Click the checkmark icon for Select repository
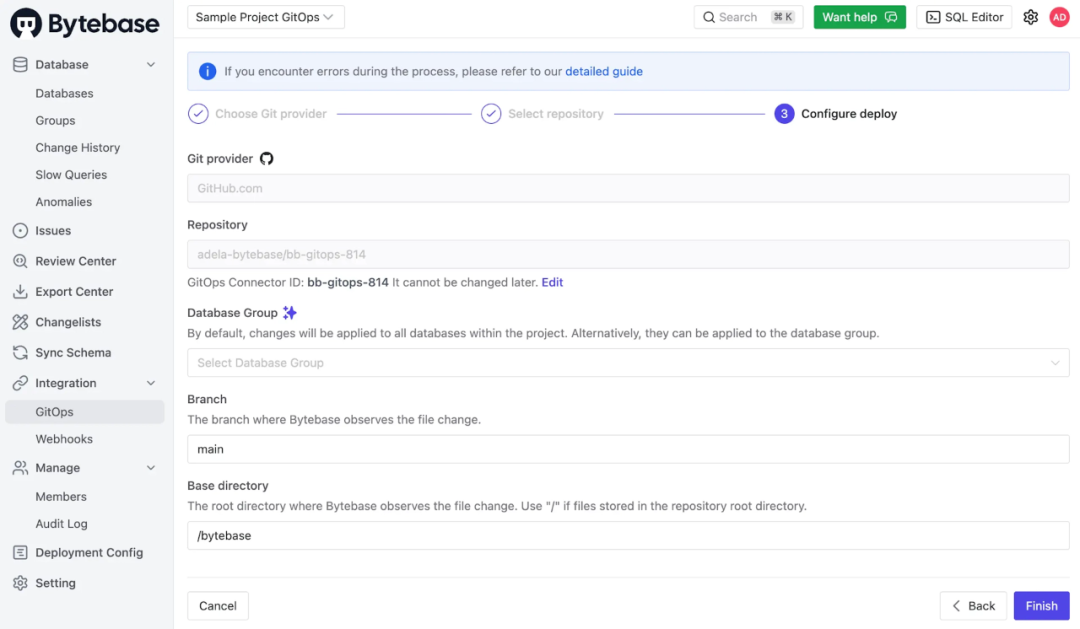Viewport: 1080px width, 629px height. 491,114
